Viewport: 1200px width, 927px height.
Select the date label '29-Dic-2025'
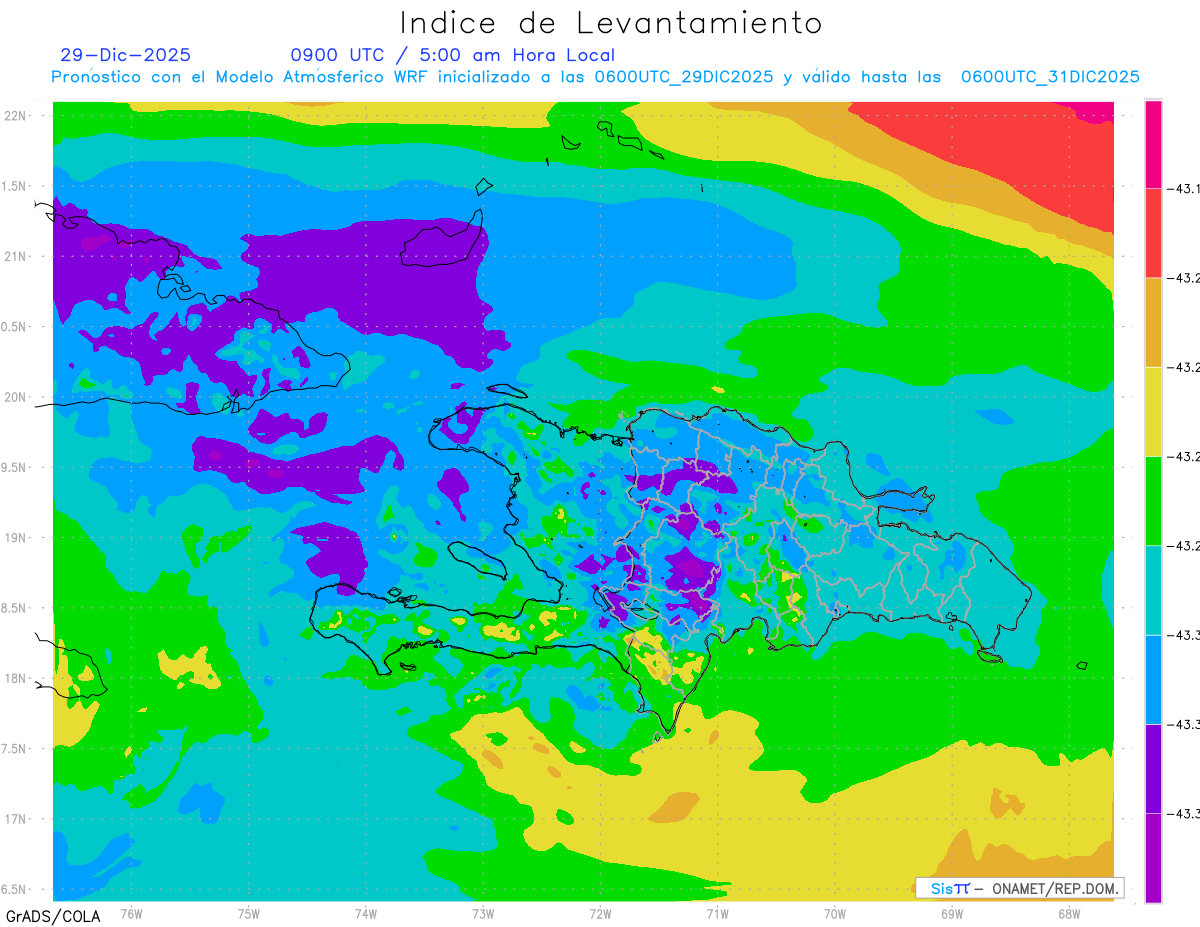tap(125, 55)
